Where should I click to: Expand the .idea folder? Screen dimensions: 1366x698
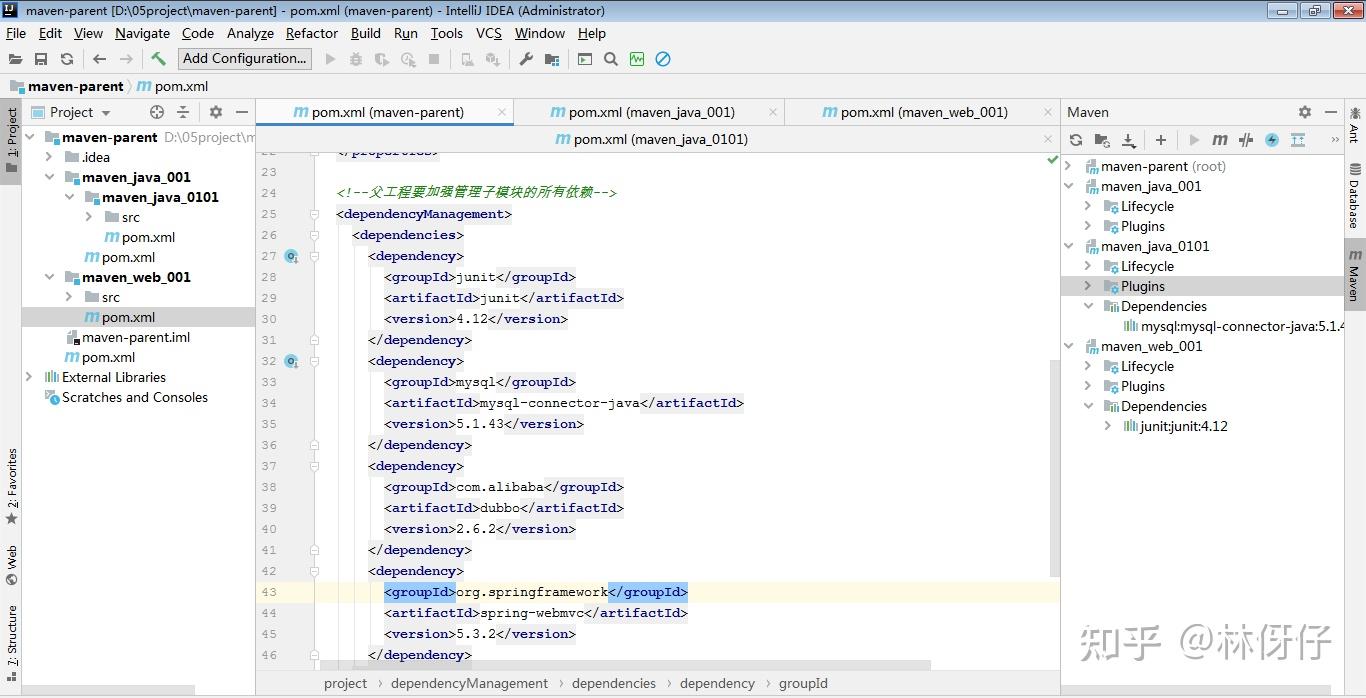49,157
